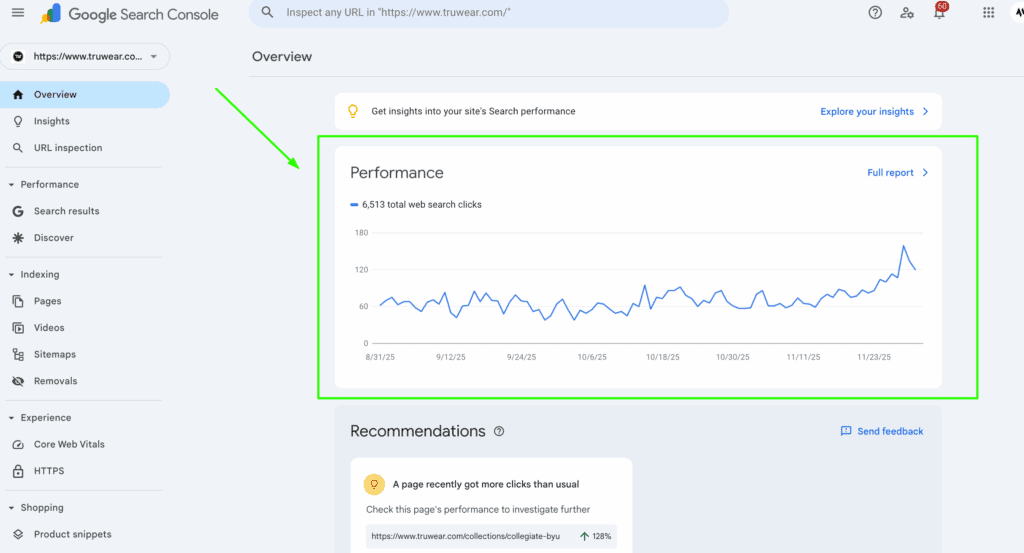1024x553 pixels.
Task: Collapse the Performance sidebar section
Action: tap(11, 185)
